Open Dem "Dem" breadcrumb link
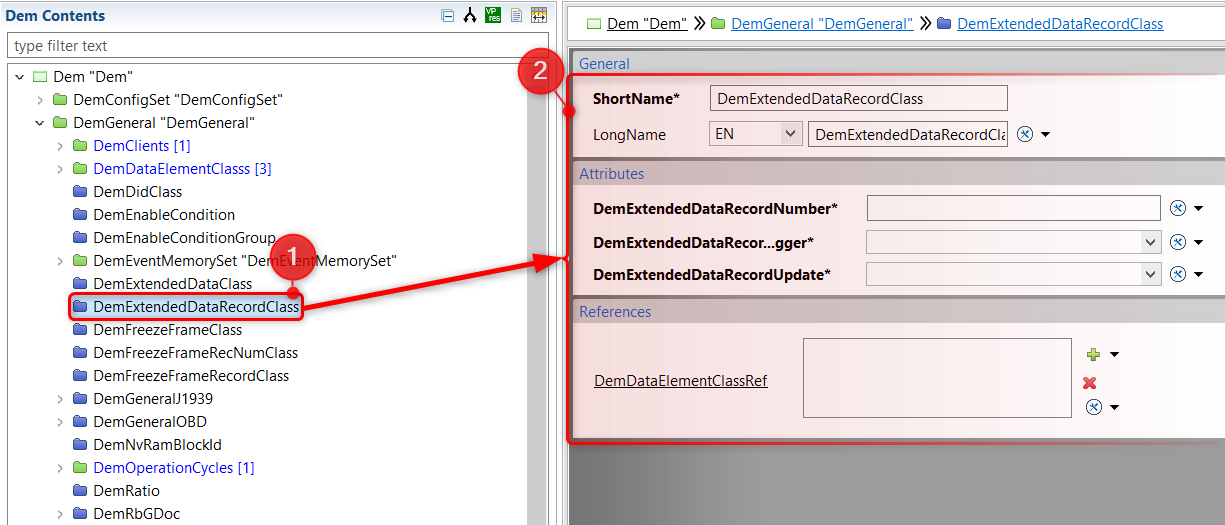The width and height of the screenshot is (1225, 525). 647,24
